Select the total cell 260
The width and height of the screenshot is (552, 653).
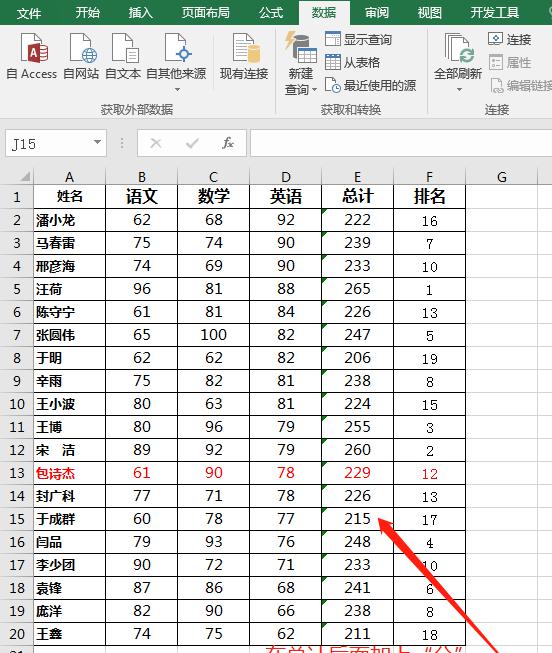tap(357, 450)
